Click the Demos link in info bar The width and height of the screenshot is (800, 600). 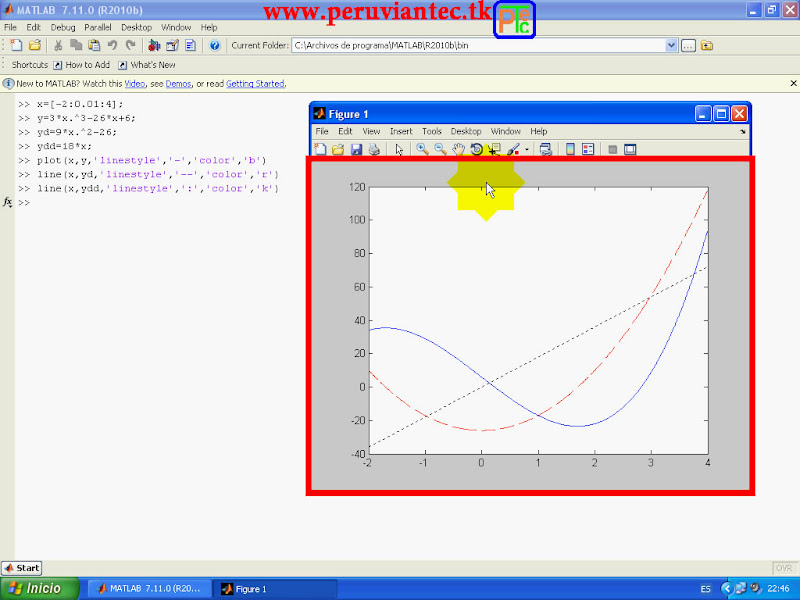coord(178,84)
